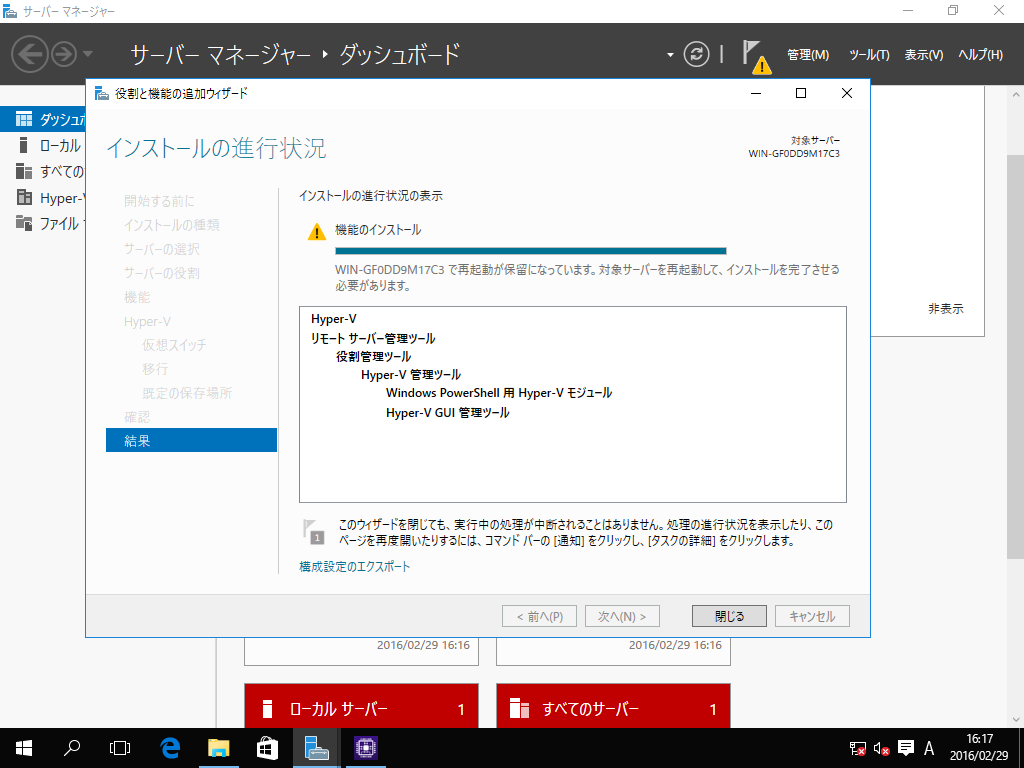Select 仮想スイッチ wizard step
The width and height of the screenshot is (1024, 768).
pyautogui.click(x=174, y=345)
